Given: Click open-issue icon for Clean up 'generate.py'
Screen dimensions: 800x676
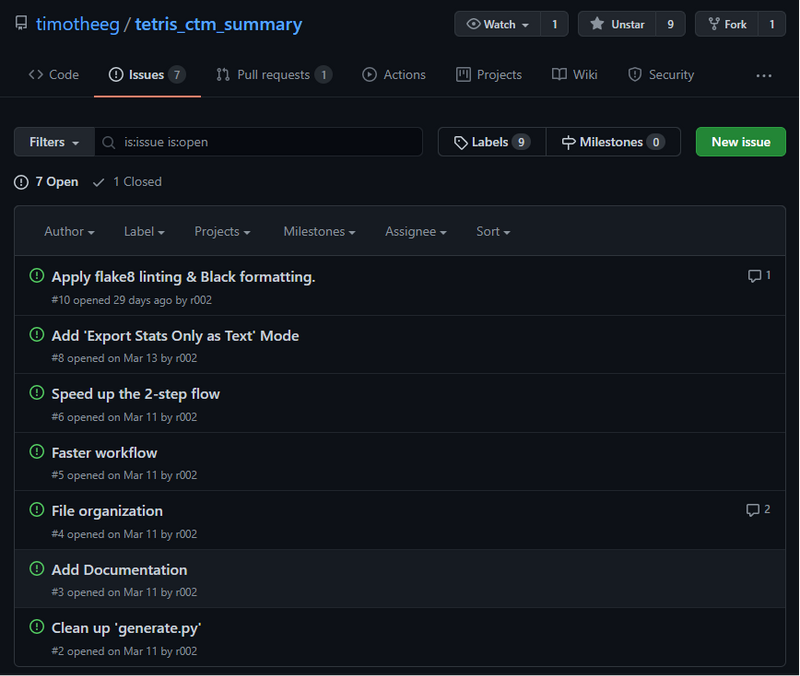Looking at the screenshot, I should coord(37,627).
